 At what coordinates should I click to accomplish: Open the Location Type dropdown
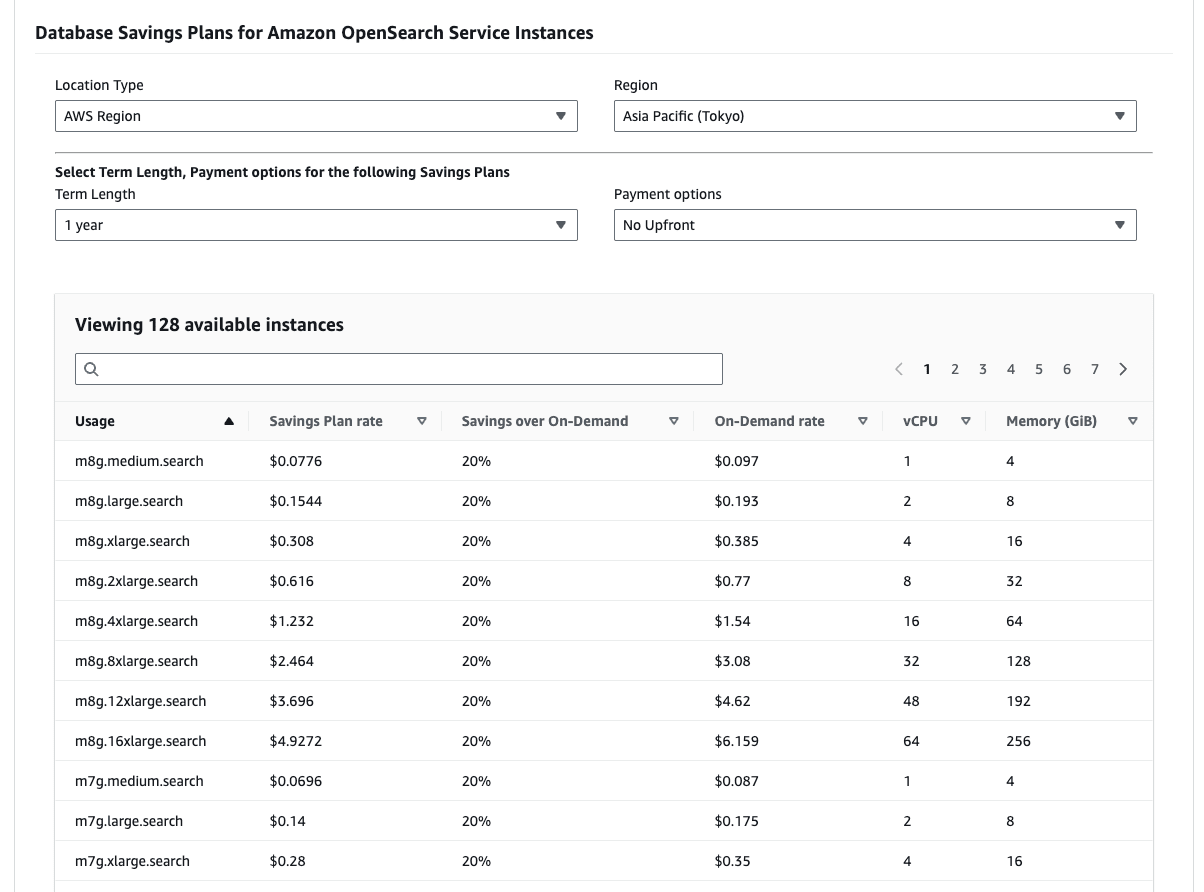coord(316,116)
